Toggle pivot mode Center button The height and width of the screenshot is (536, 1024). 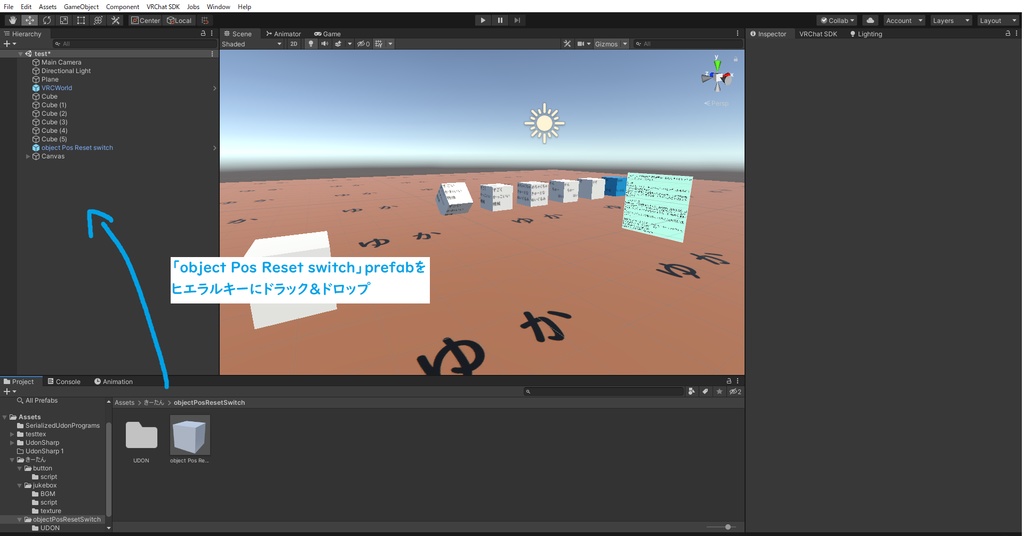coord(145,20)
